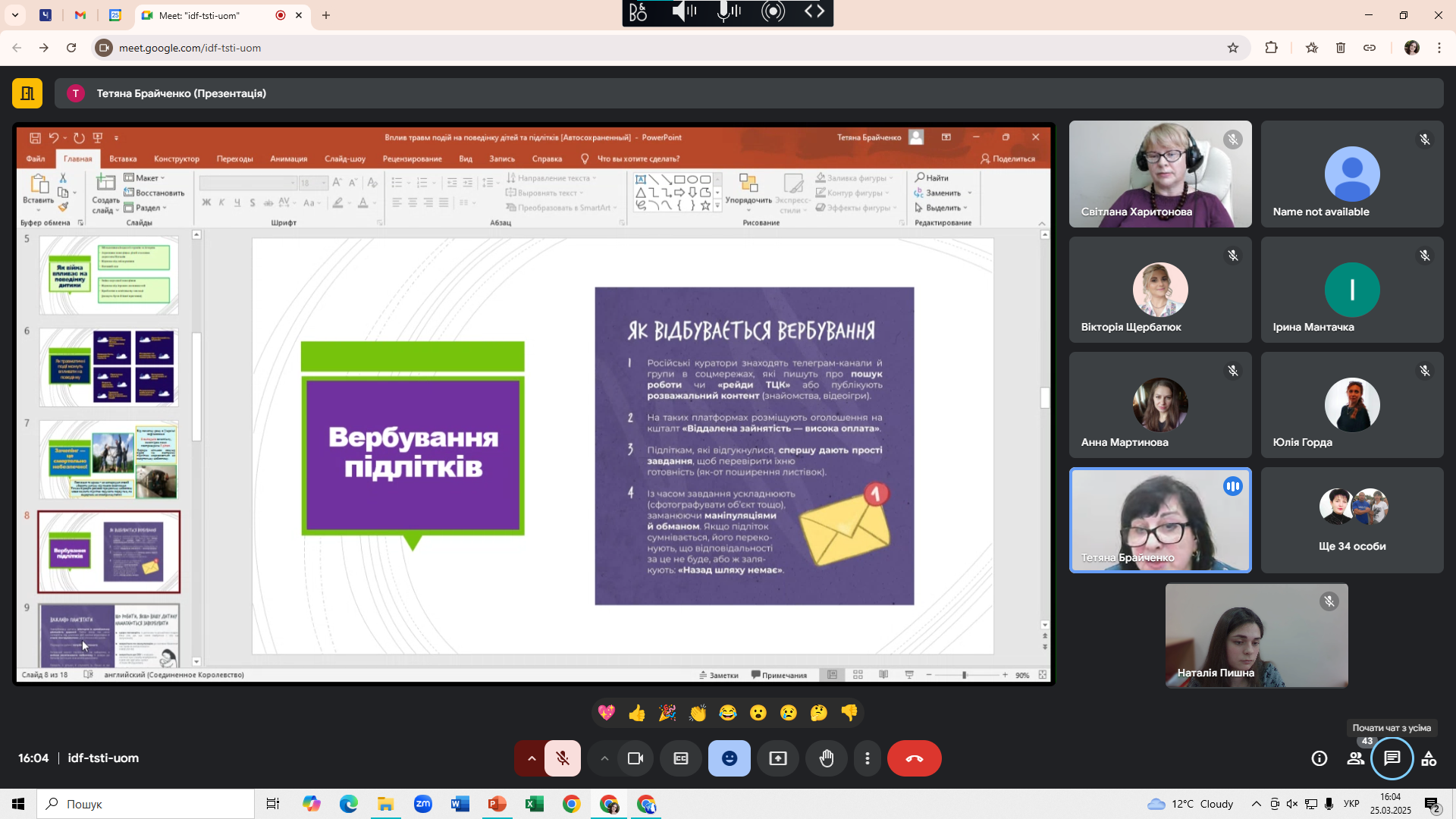Open Word from the taskbar
This screenshot has width=1456, height=819.
(460, 804)
